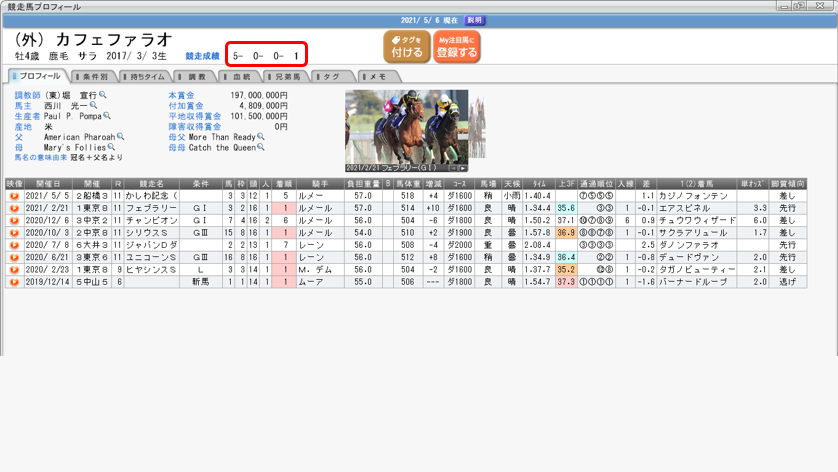Screen dimensions: 838x472
Task: Open the 持ちタイム tab
Action: coord(145,76)
